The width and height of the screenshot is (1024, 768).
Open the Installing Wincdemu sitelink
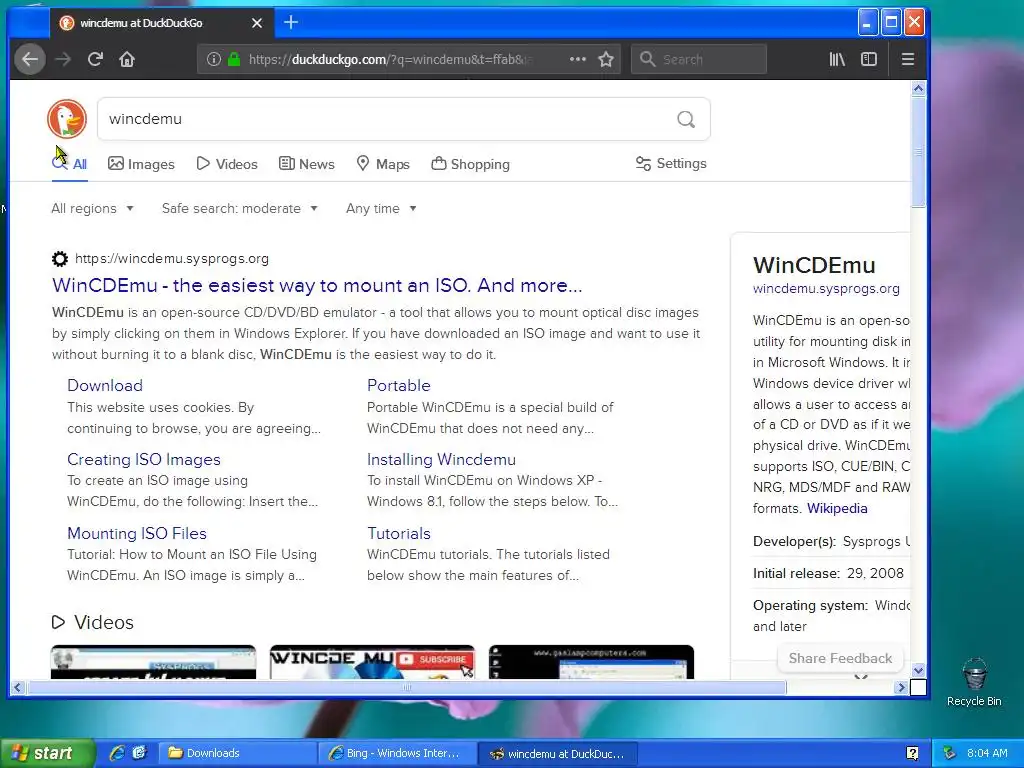pyautogui.click(x=441, y=459)
